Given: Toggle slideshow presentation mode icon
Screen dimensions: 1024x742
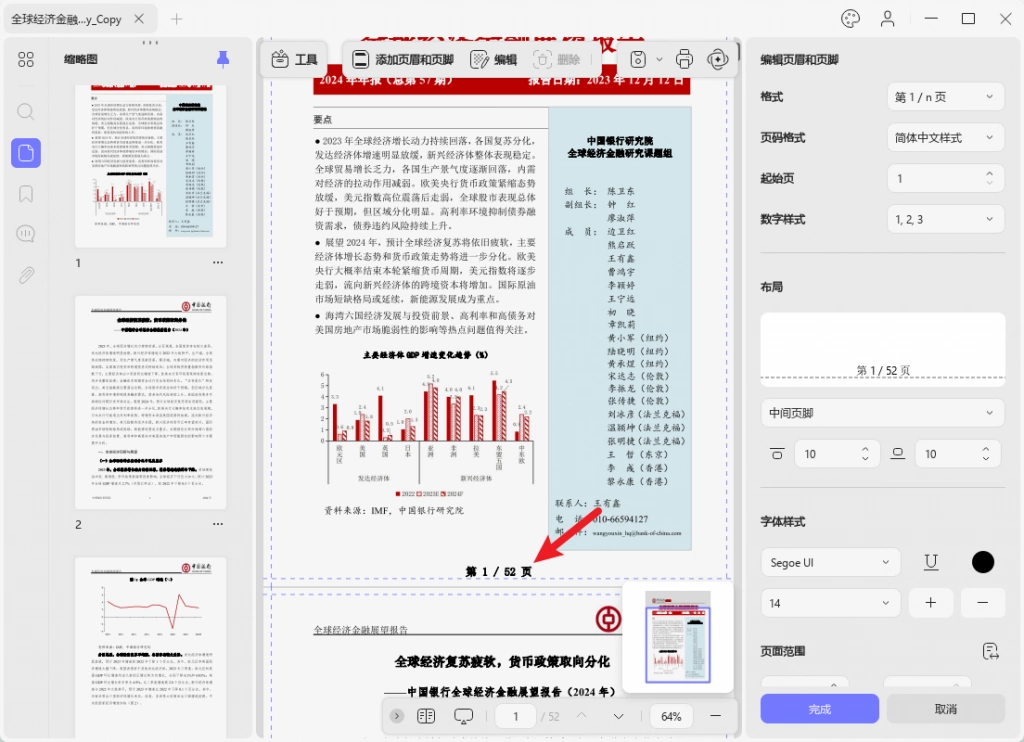Looking at the screenshot, I should point(463,716).
